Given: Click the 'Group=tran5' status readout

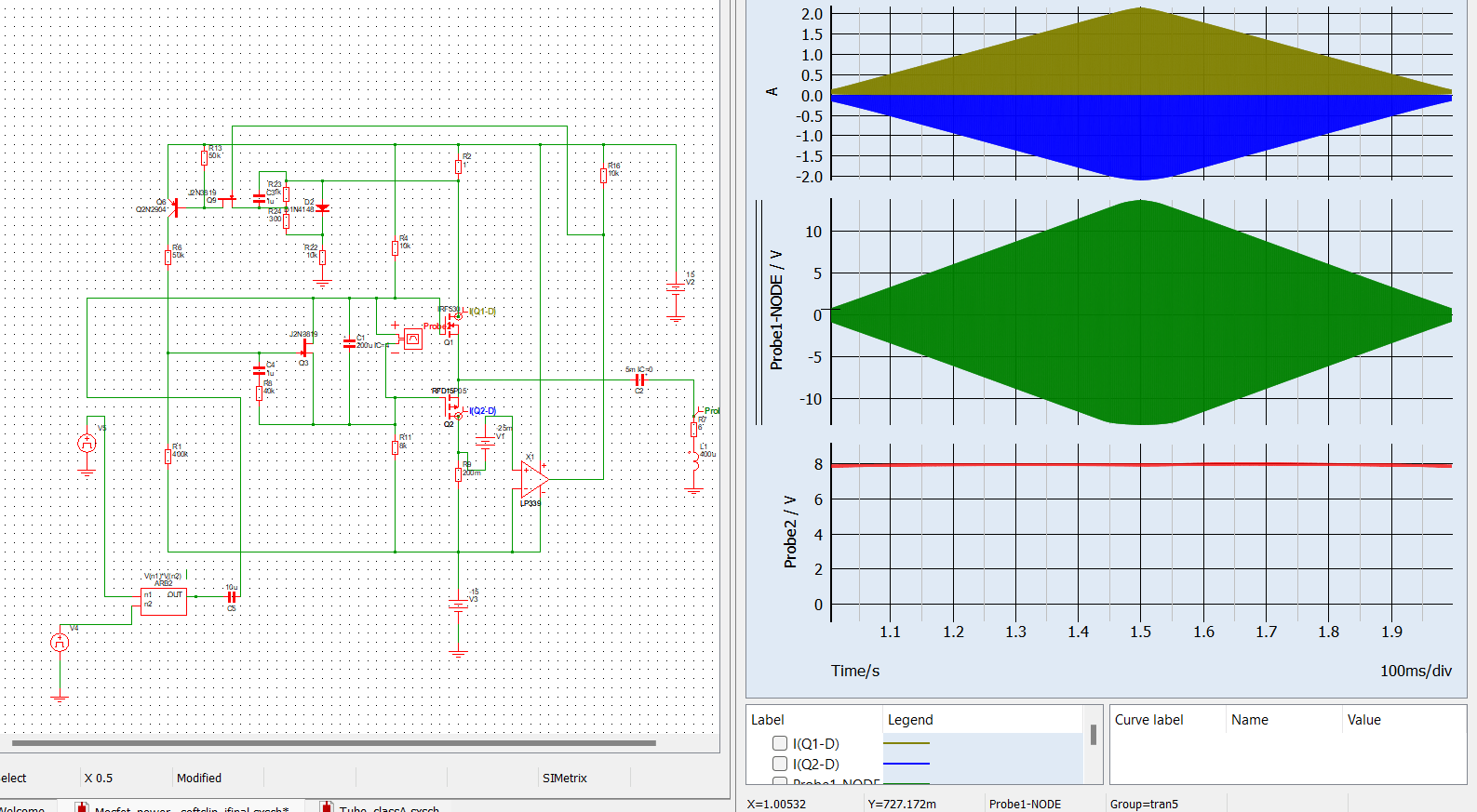Looking at the screenshot, I should click(x=1144, y=805).
